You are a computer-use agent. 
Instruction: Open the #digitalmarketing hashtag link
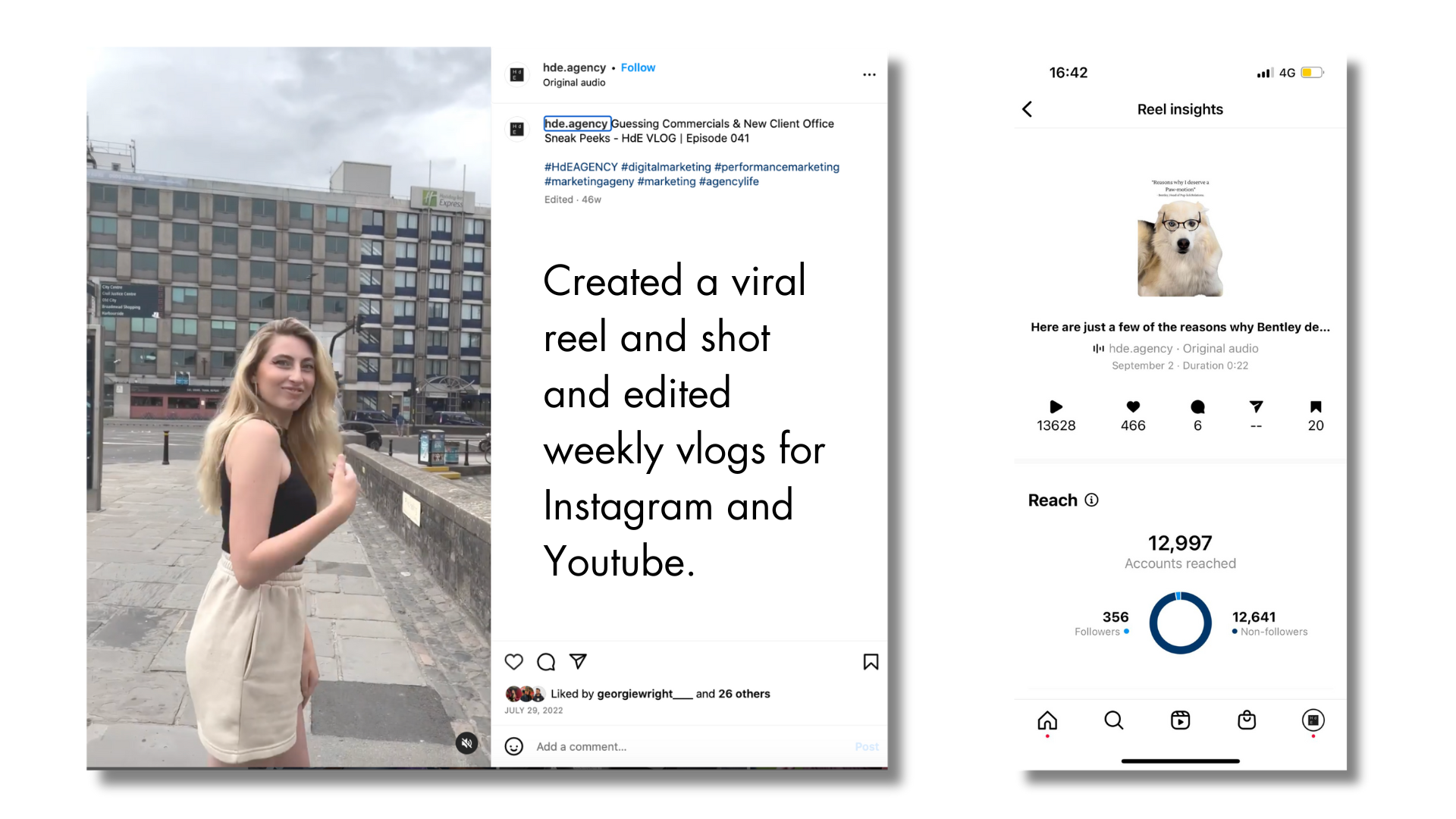click(666, 167)
